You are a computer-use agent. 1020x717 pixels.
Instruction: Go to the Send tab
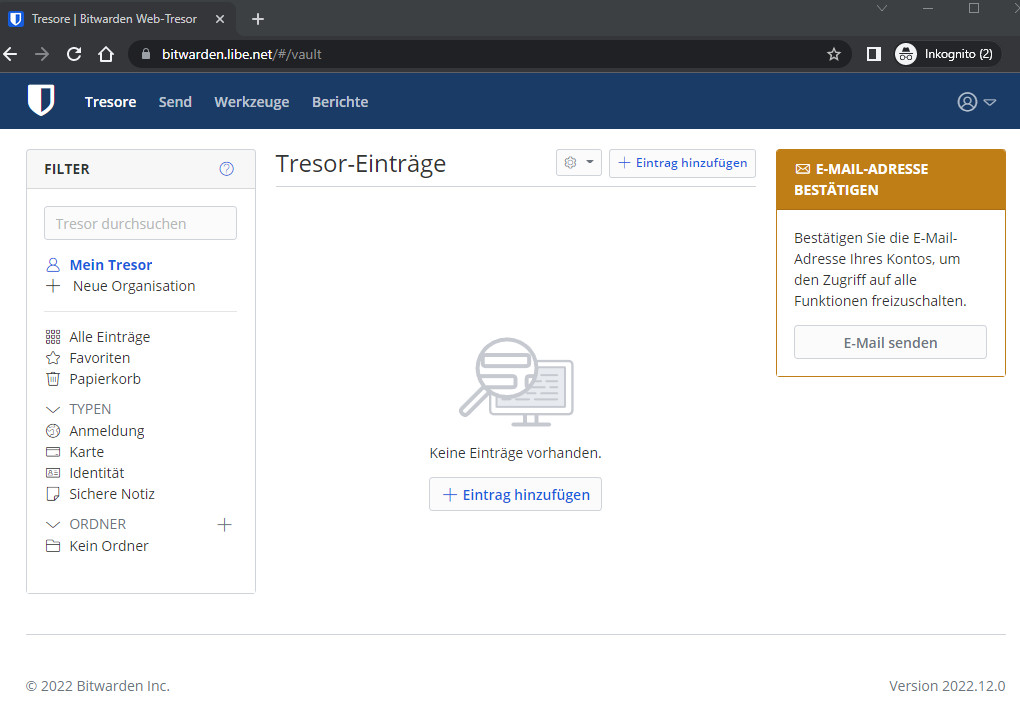pyautogui.click(x=175, y=102)
